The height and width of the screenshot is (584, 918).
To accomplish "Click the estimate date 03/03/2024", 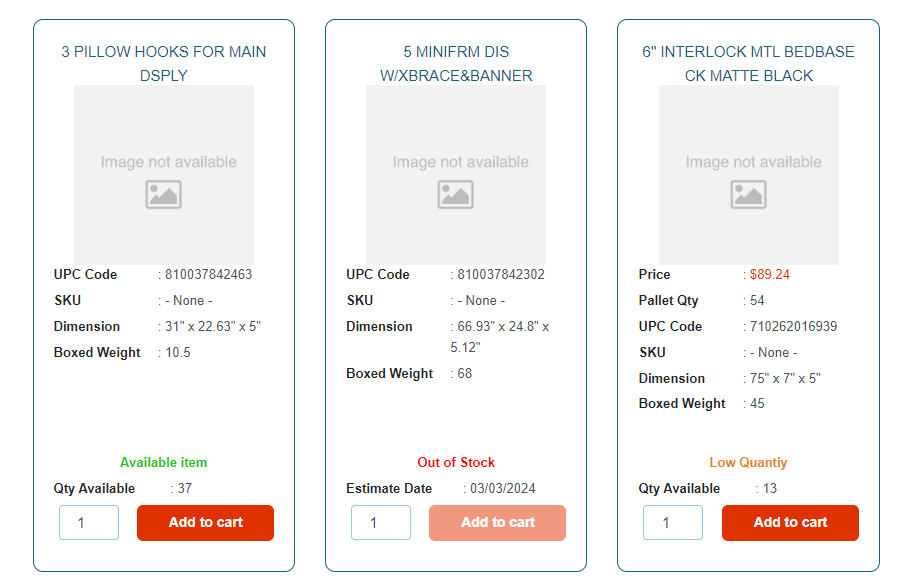I will [x=503, y=488].
